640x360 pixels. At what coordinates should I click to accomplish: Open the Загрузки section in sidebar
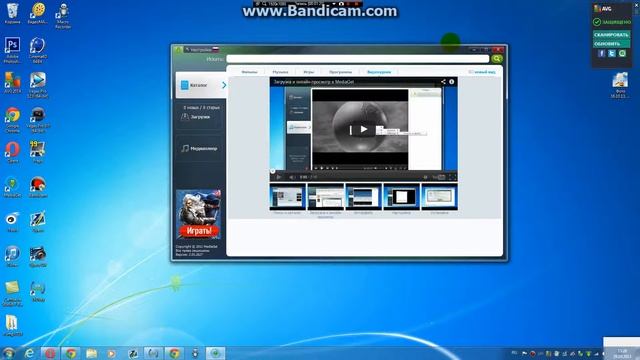(x=200, y=117)
